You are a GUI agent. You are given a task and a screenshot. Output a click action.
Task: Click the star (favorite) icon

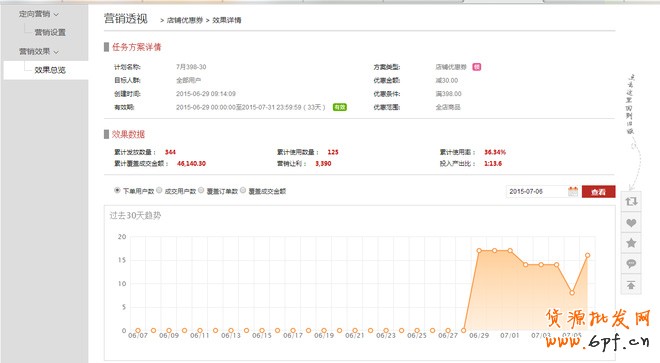[631, 243]
